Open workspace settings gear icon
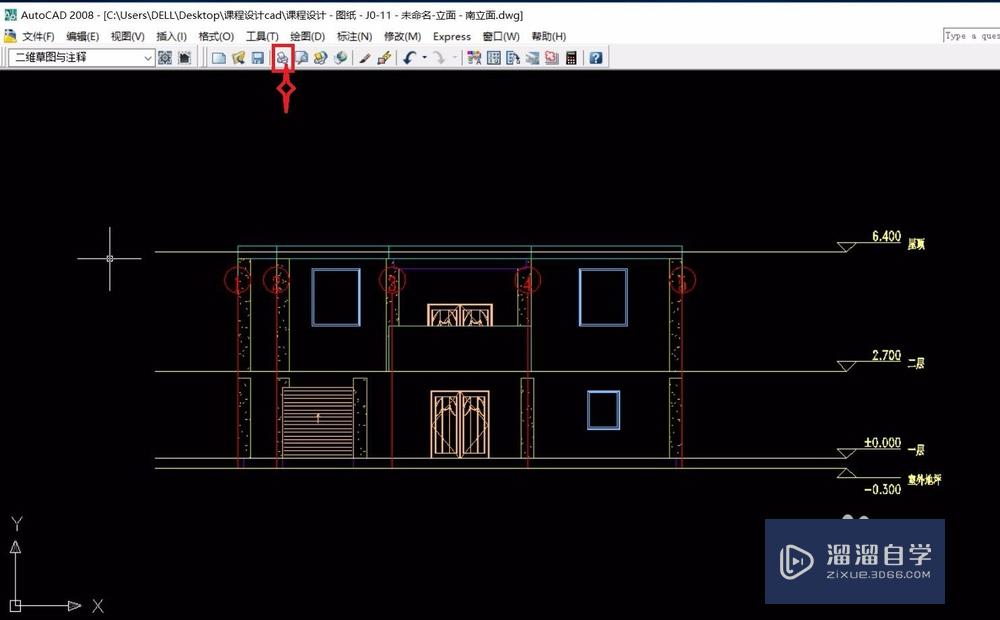 165,58
